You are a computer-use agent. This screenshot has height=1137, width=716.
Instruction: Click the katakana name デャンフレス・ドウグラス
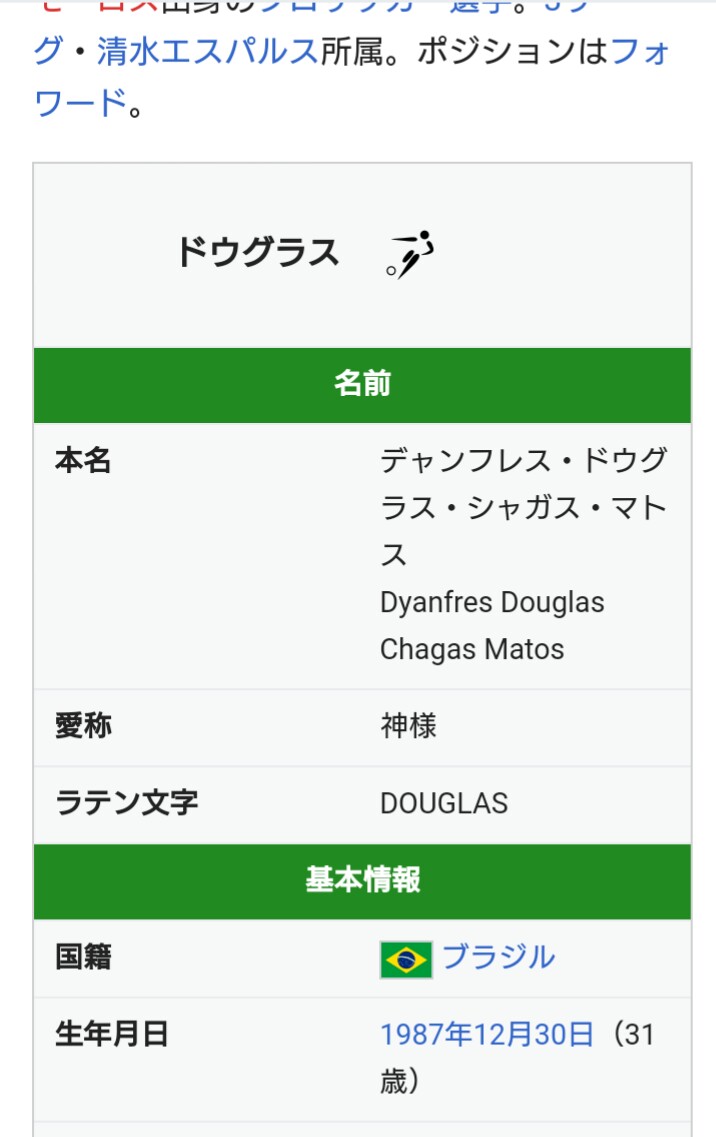coord(522,461)
